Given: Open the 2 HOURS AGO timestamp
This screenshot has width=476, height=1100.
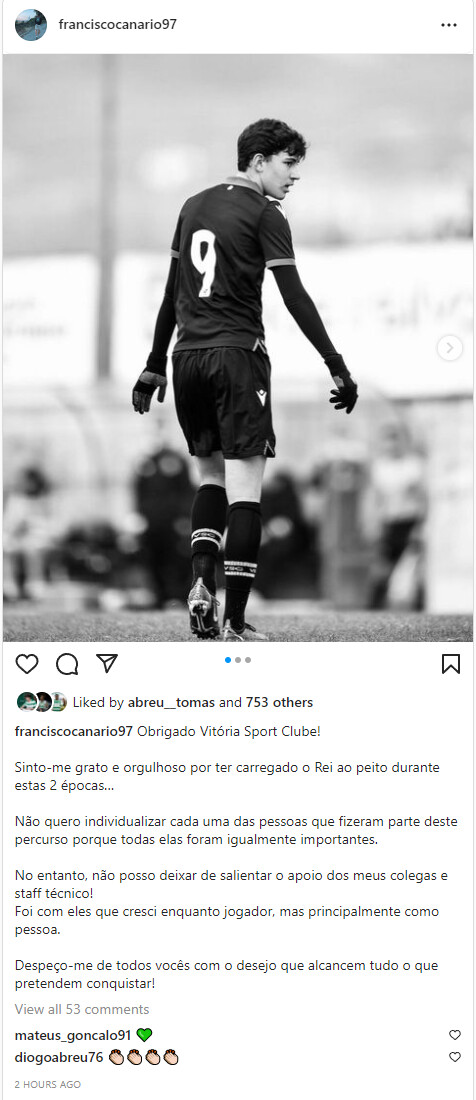Looking at the screenshot, I should tap(48, 1085).
